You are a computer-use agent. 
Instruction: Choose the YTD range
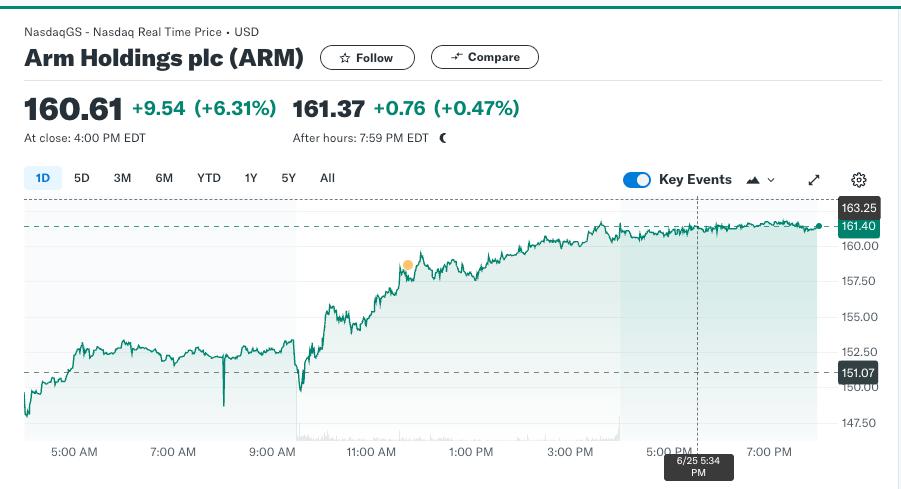click(x=209, y=178)
